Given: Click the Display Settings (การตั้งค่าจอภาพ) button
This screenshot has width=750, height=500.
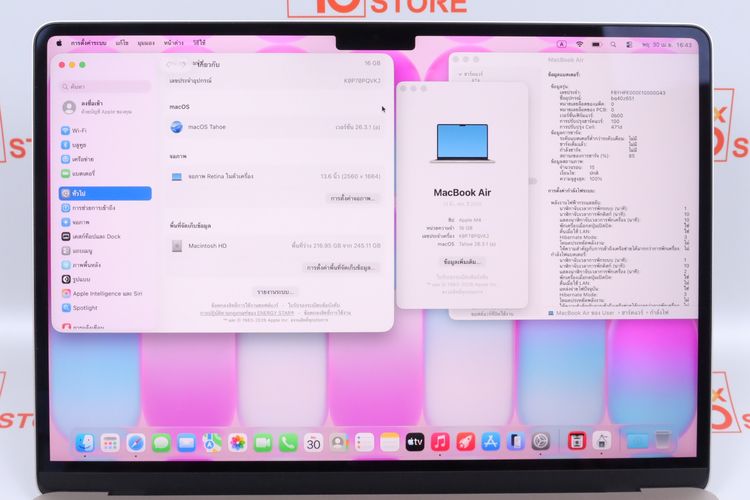Looking at the screenshot, I should tap(353, 198).
